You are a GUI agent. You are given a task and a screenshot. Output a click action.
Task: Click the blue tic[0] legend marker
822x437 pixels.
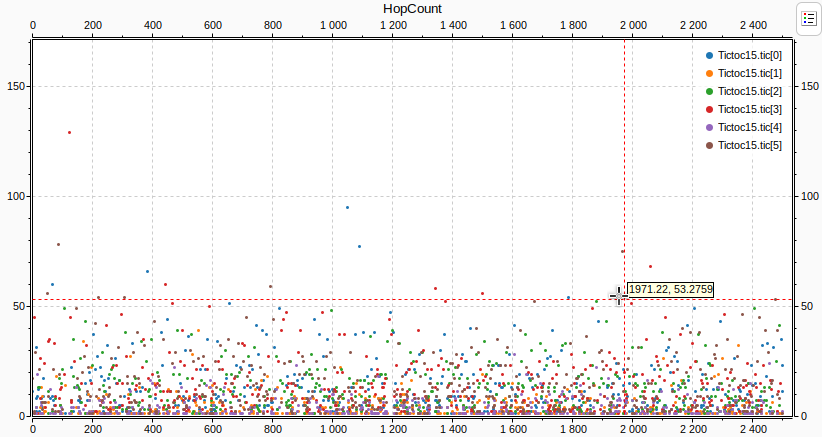click(x=709, y=55)
